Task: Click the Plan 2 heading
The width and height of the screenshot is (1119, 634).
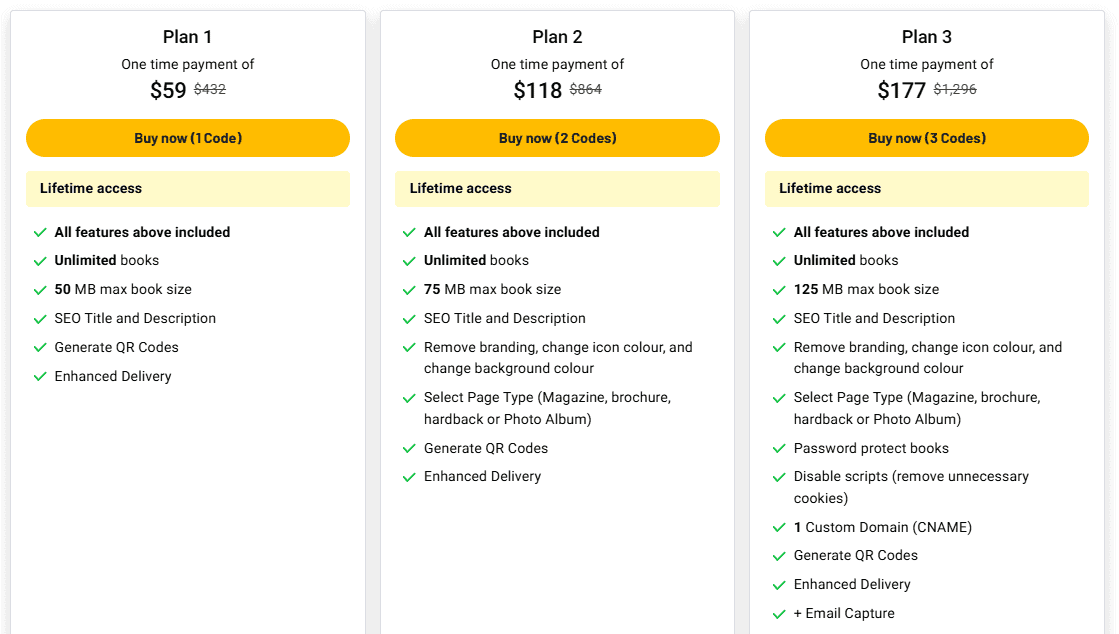Action: pos(557,37)
